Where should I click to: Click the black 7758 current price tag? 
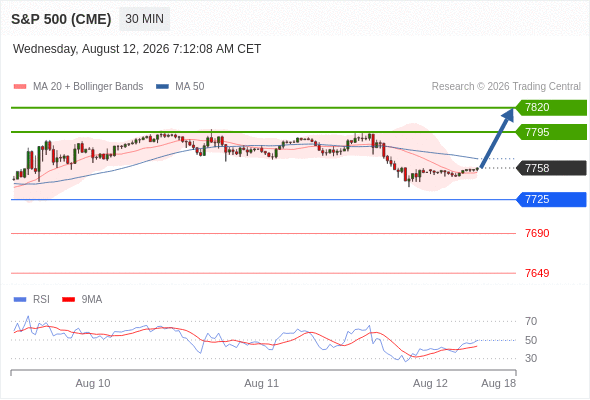(x=551, y=168)
